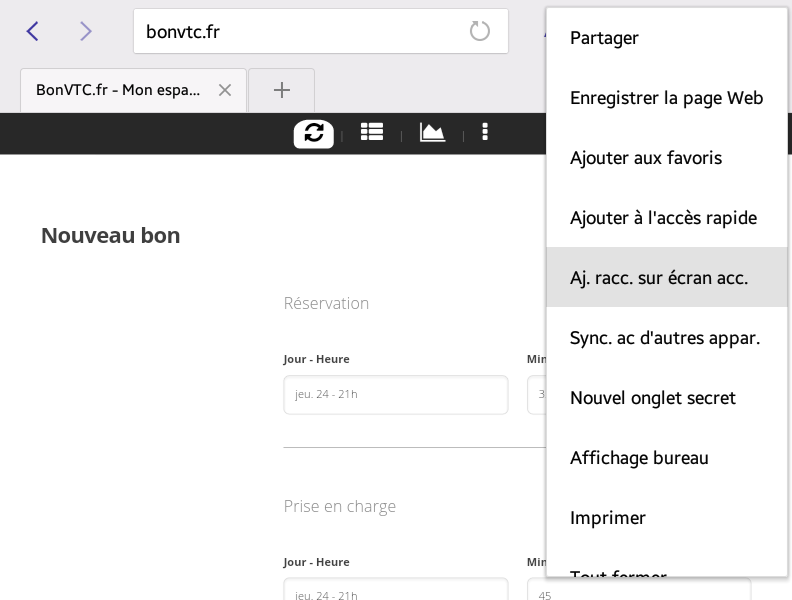
Task: Click the Nouveau bon heading
Action: [x=111, y=235]
